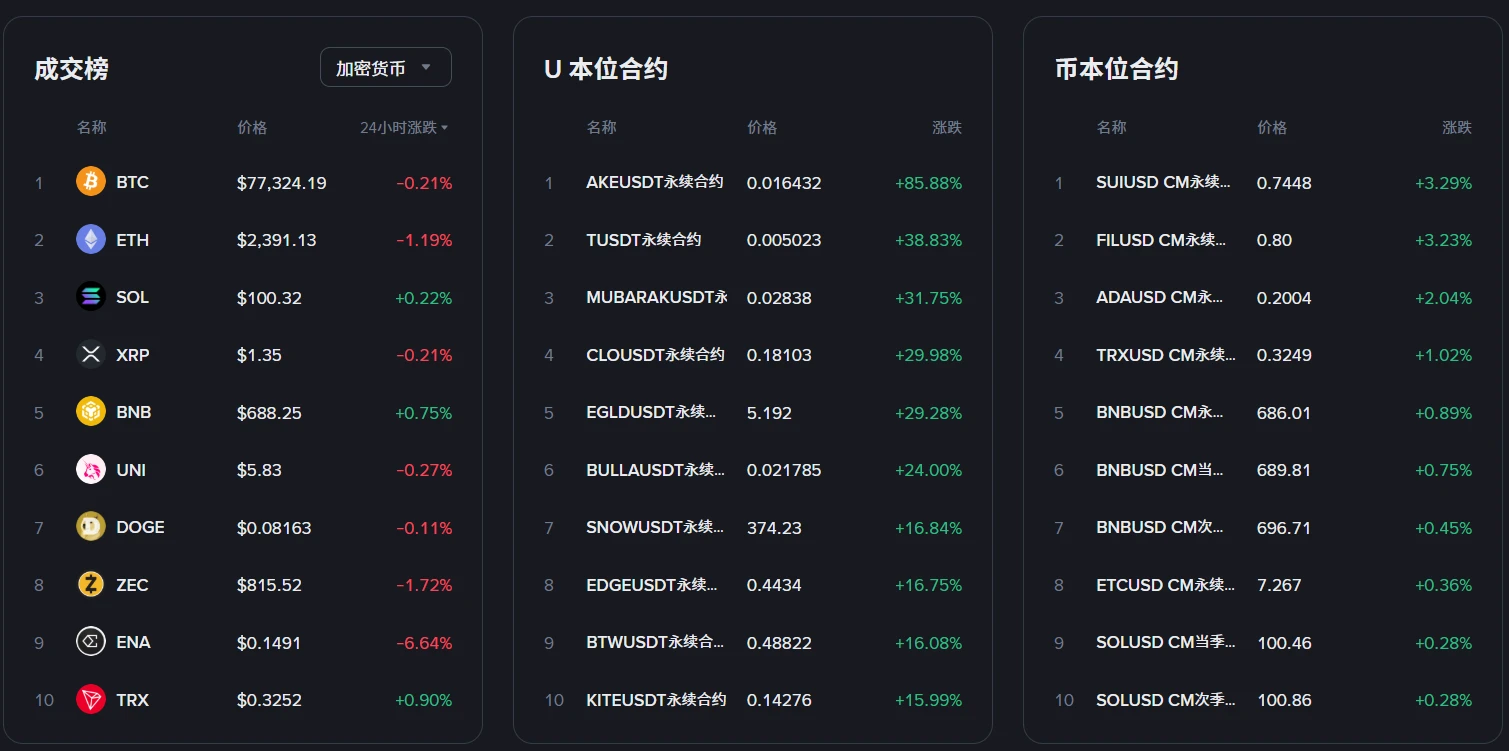Open MUBARAKUSDT perpetual contract

click(x=656, y=298)
